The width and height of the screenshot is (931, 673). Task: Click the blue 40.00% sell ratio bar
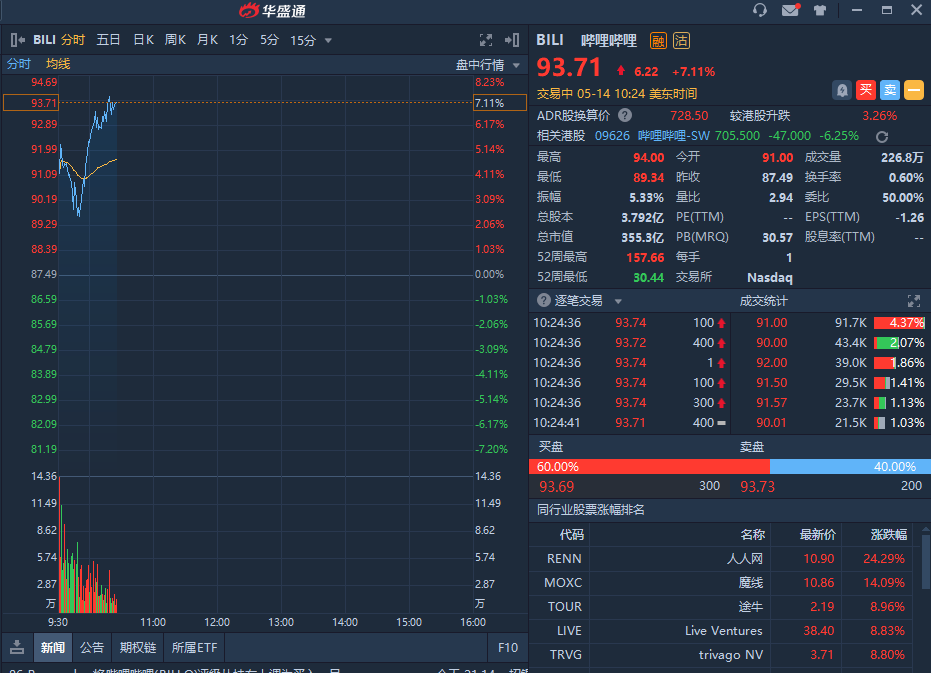(x=850, y=466)
